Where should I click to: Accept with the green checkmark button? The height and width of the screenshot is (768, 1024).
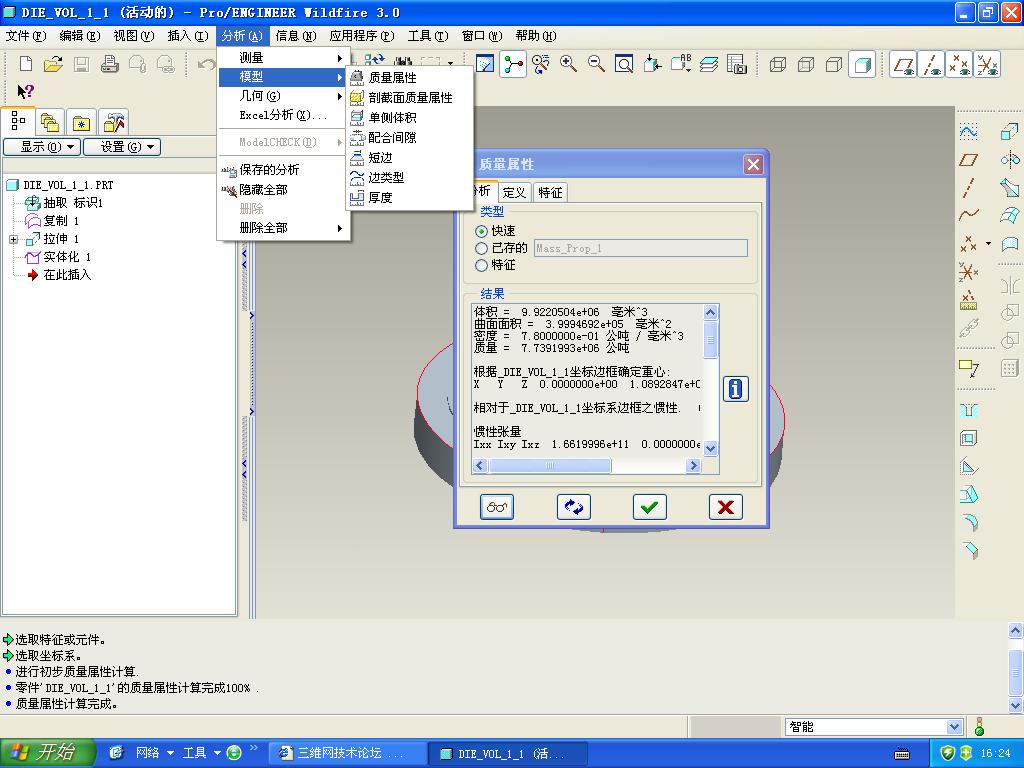pos(649,507)
